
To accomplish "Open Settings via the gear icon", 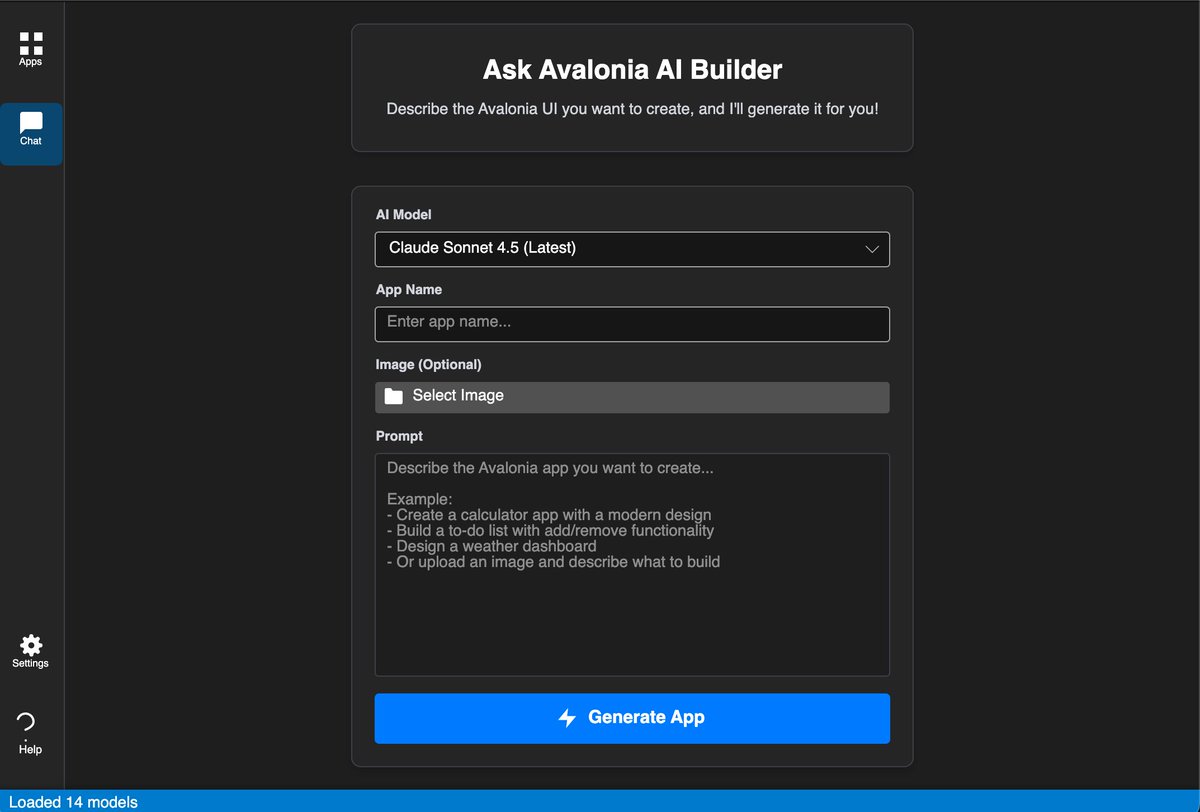I will [31, 645].
